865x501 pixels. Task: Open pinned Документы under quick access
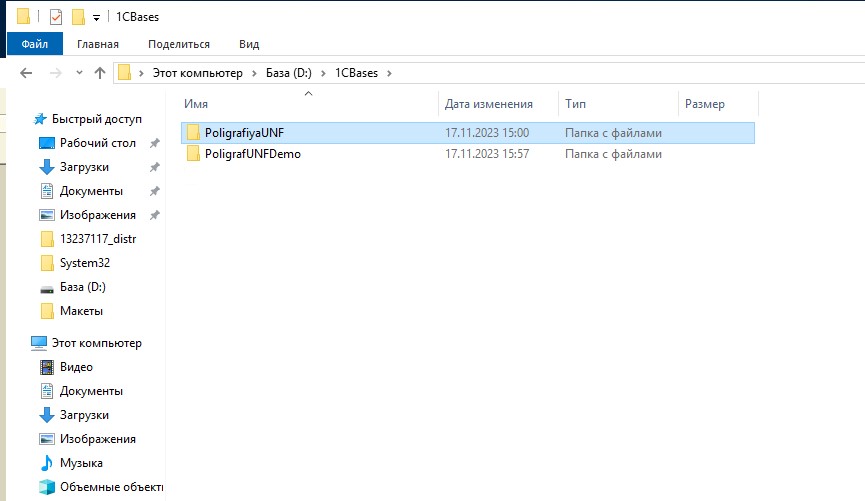tap(91, 191)
